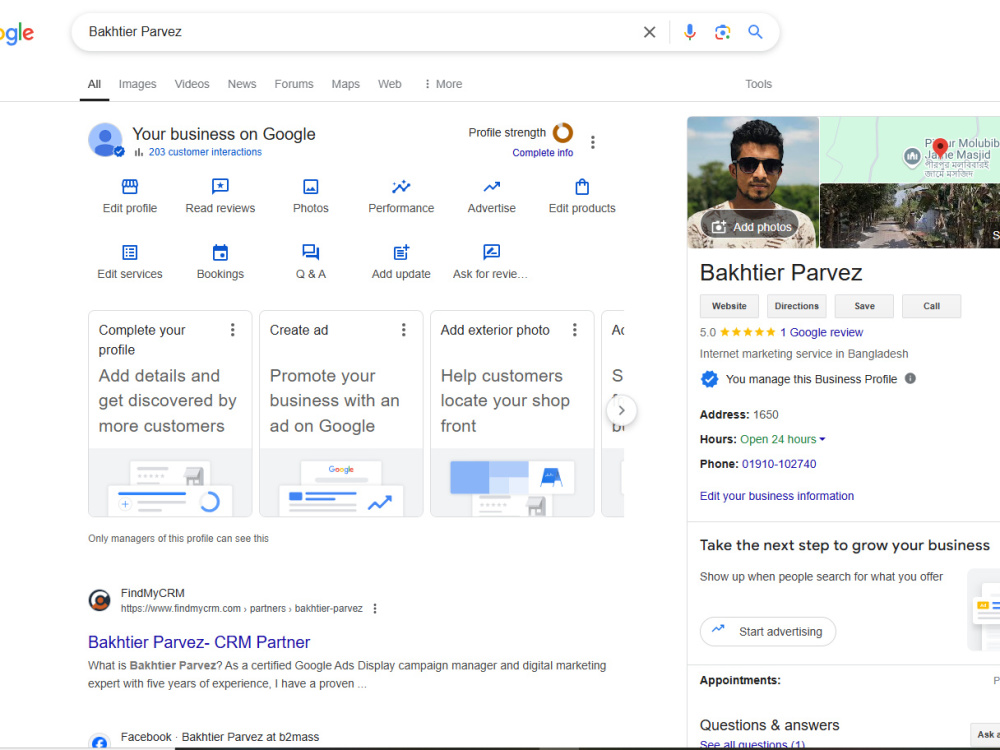Screen dimensions: 1000x750
Task: Click Add photos on profile picture
Action: pos(751,227)
